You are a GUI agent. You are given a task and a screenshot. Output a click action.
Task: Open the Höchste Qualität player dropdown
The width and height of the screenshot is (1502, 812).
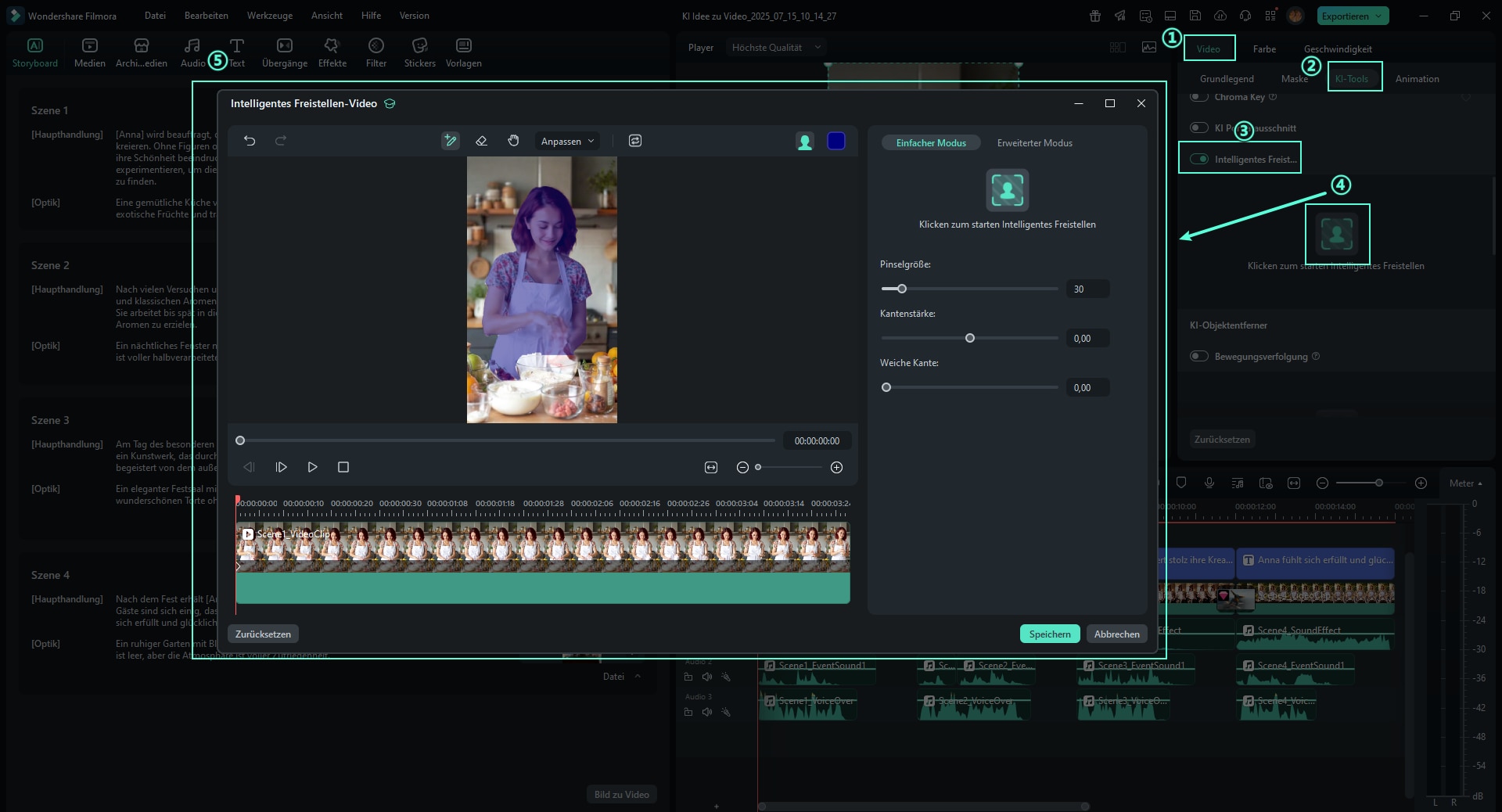click(776, 48)
